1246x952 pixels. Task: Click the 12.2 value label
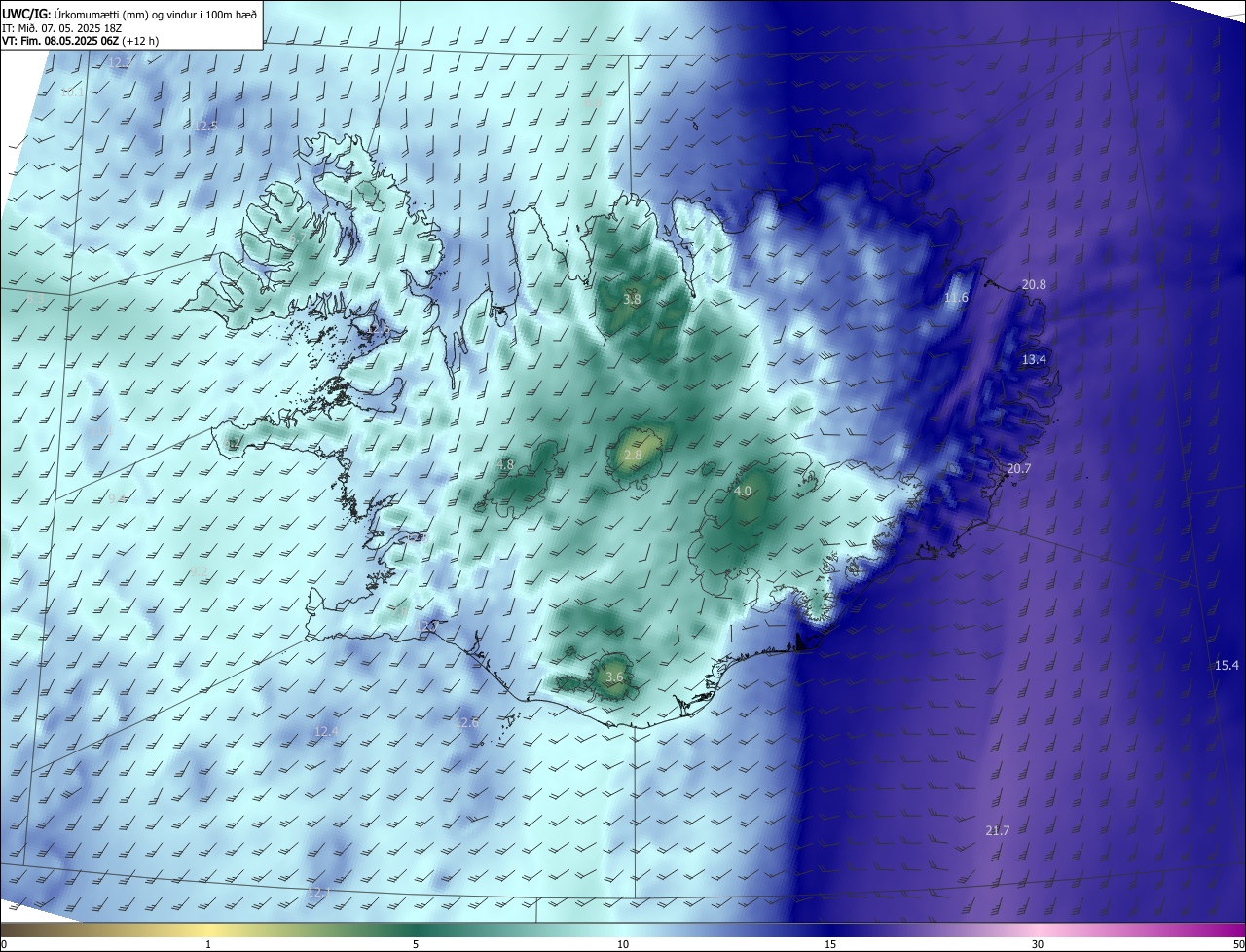click(119, 62)
